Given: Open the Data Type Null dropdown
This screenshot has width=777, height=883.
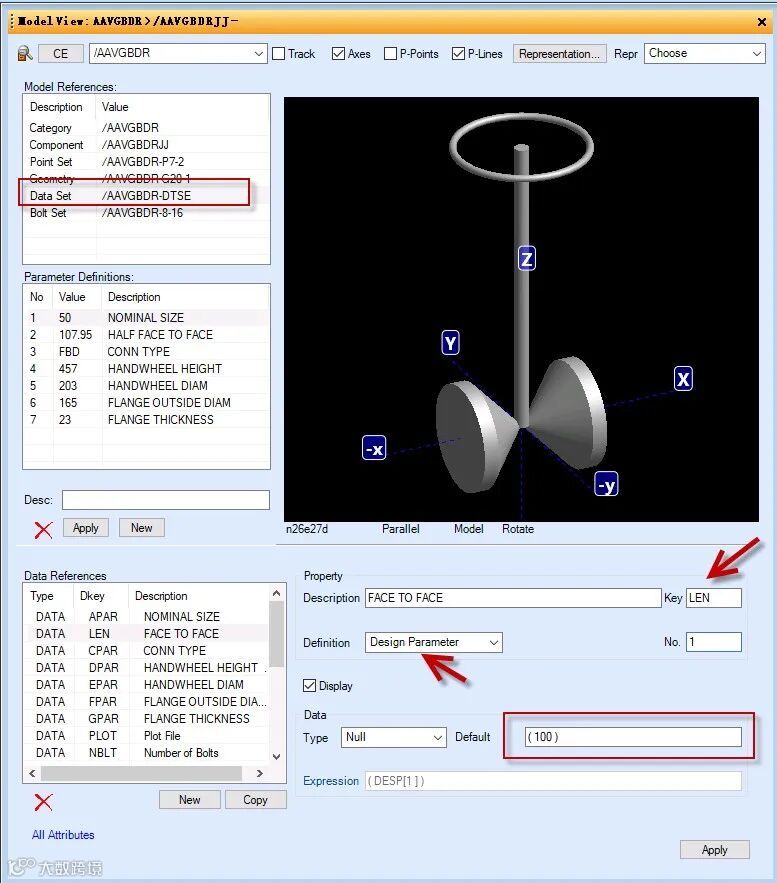Looking at the screenshot, I should [x=437, y=737].
